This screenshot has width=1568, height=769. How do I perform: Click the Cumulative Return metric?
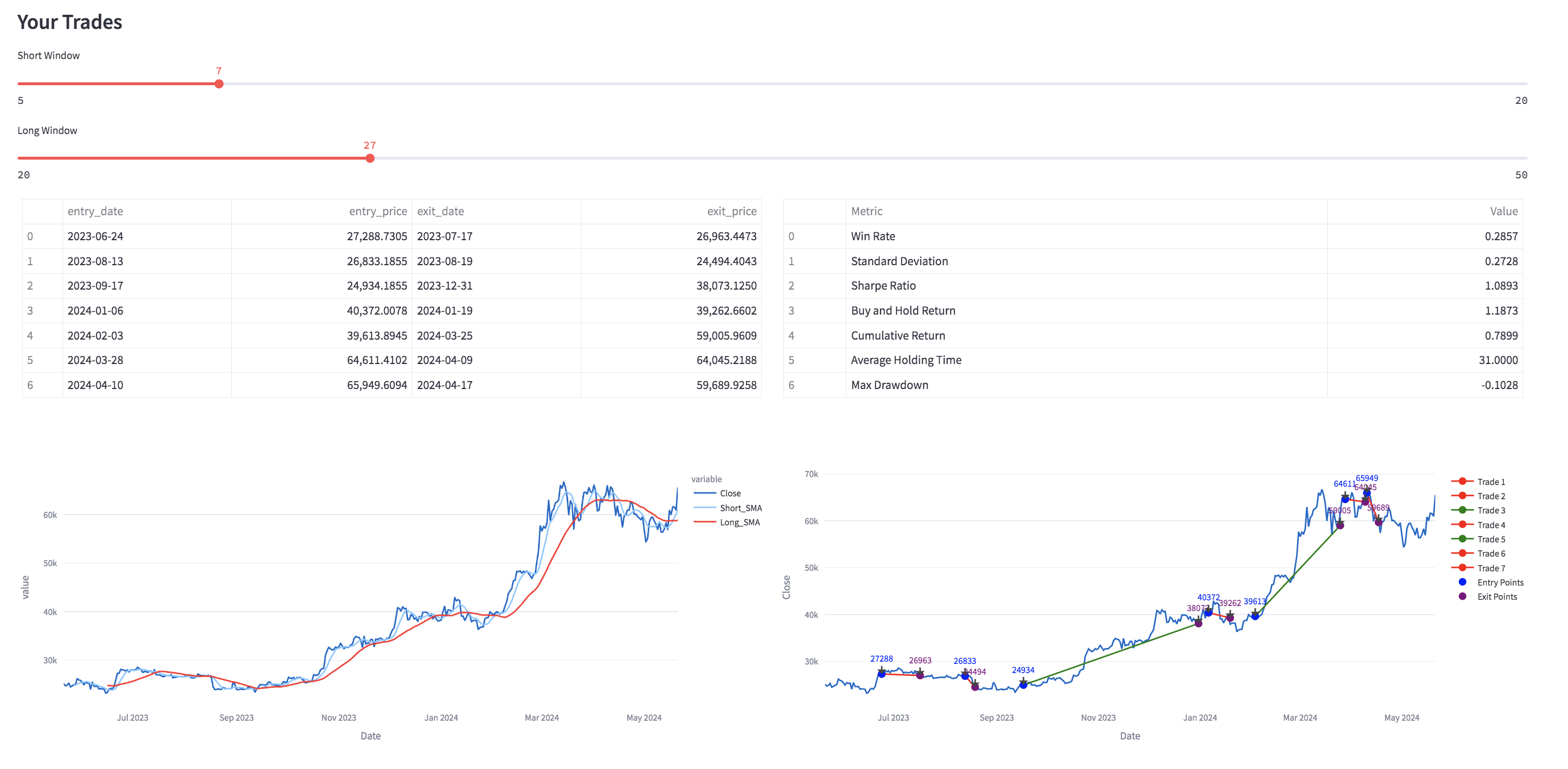click(1086, 336)
